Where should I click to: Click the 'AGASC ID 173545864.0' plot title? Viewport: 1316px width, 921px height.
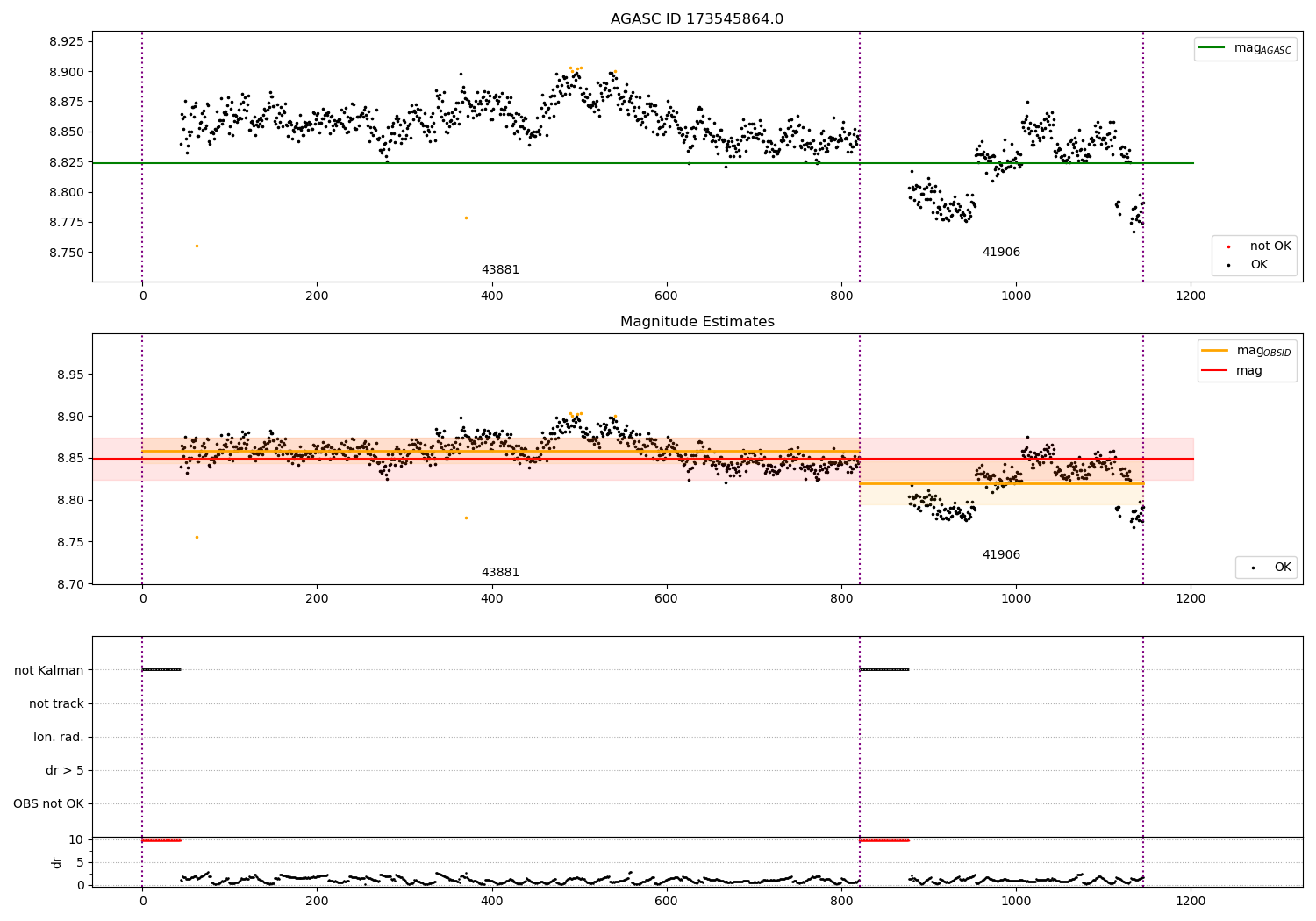[697, 18]
